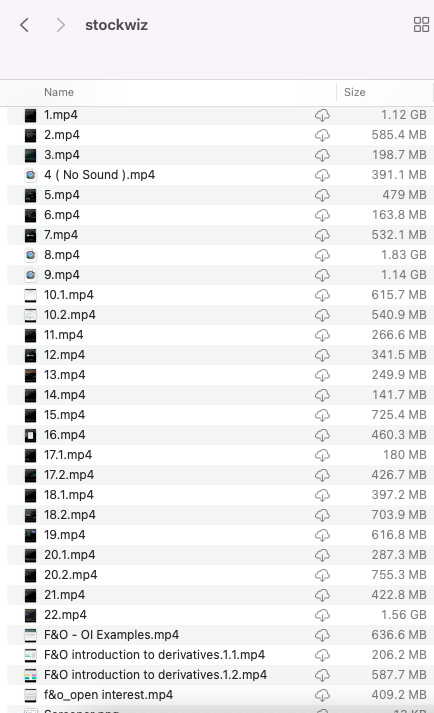Click cloud download icon beside 15.mp4

pyautogui.click(x=322, y=415)
